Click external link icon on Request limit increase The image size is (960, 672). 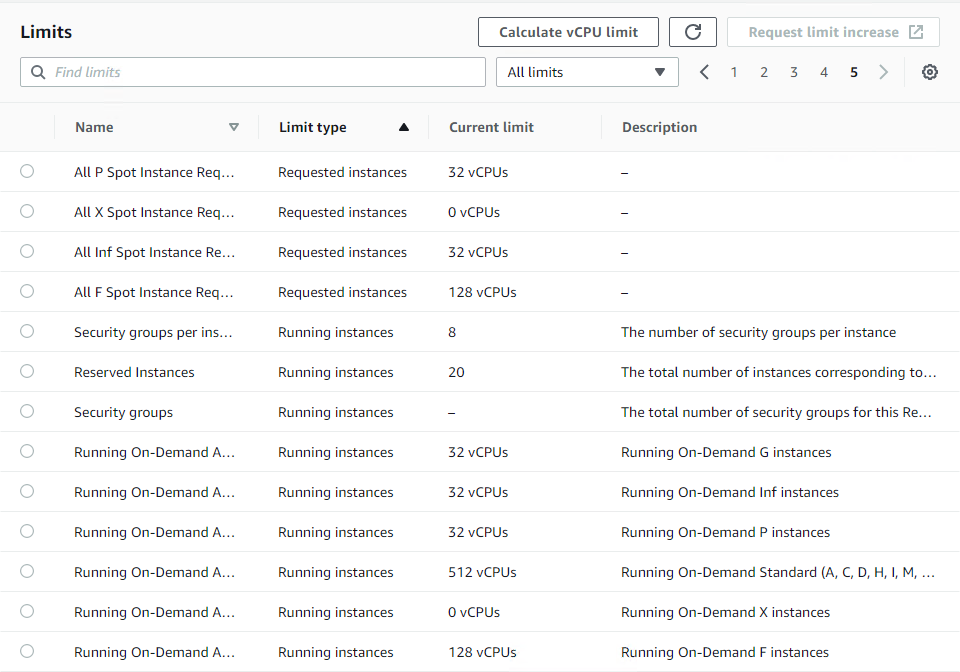(x=916, y=32)
